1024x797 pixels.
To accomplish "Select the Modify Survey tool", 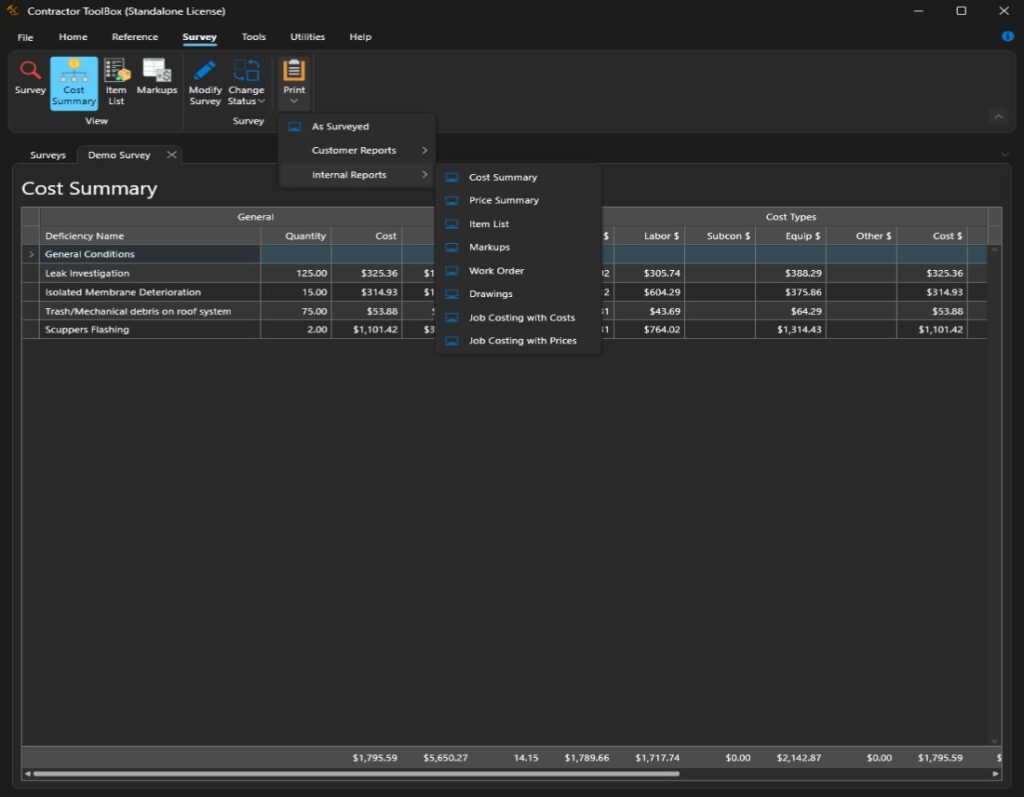I will pos(205,80).
